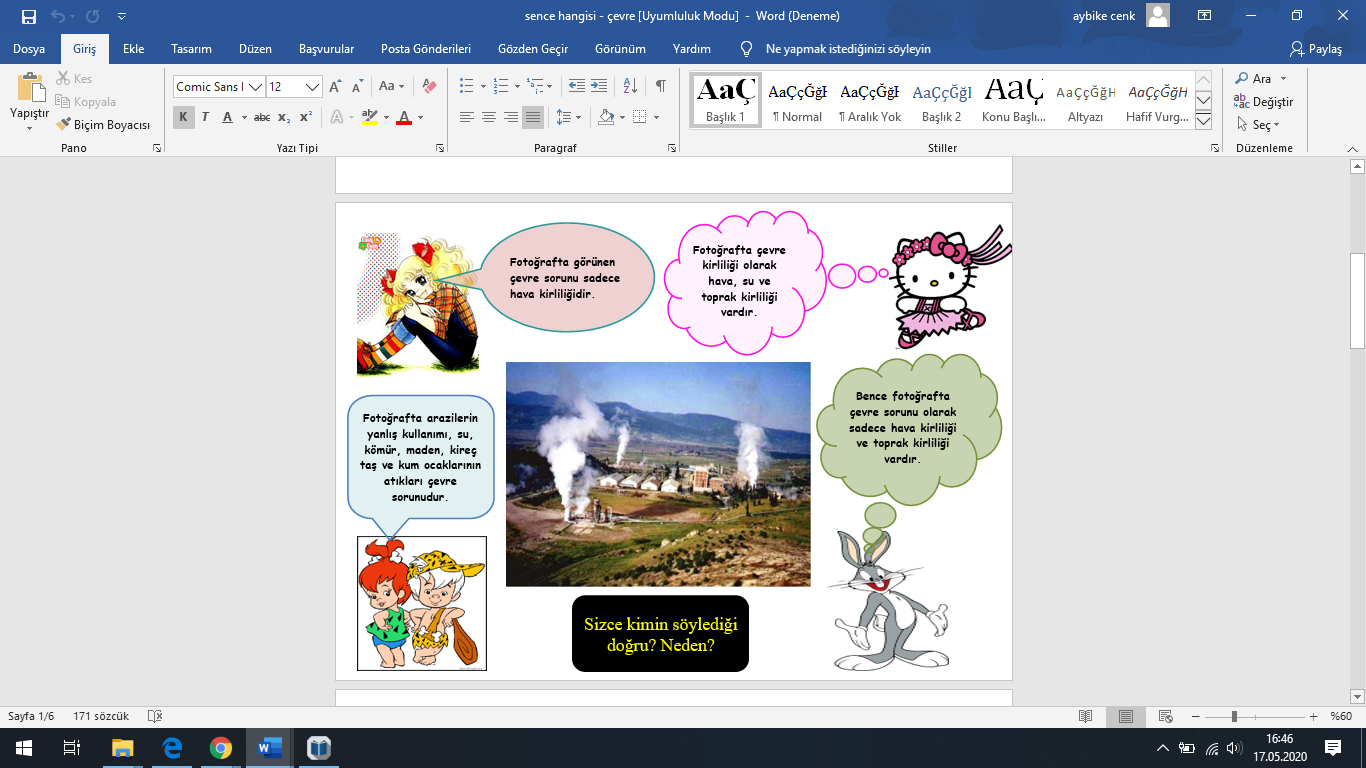This screenshot has width=1366, height=768.
Task: Increase the font size with grow font
Action: point(336,87)
